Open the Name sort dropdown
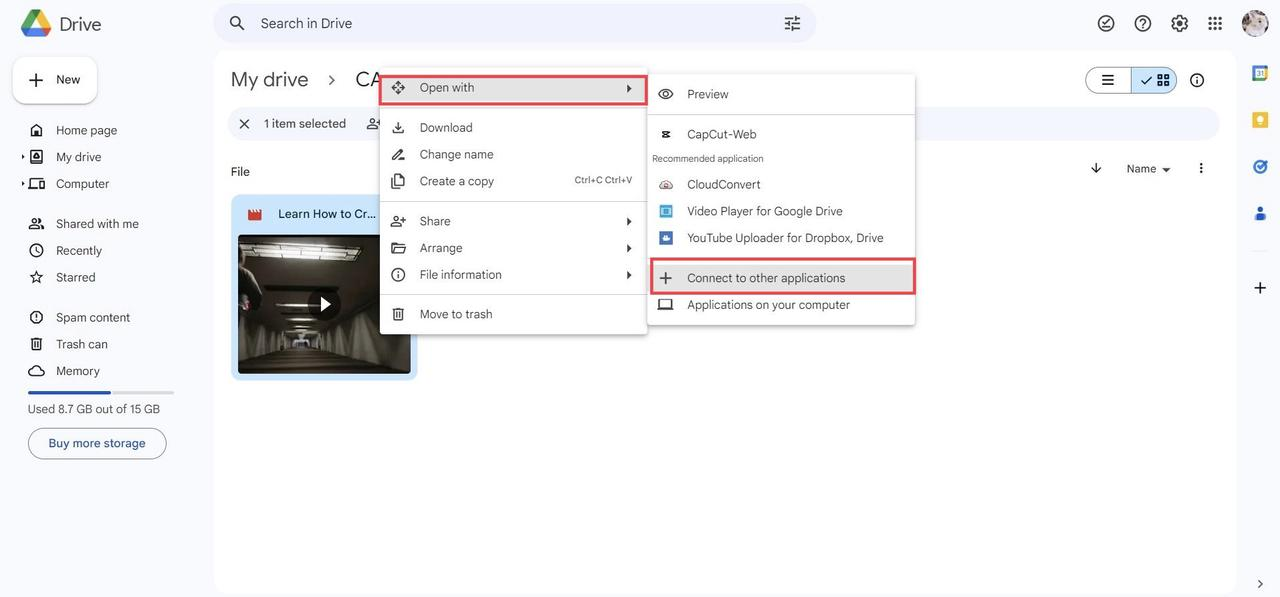The image size is (1280, 597). coord(1148,169)
